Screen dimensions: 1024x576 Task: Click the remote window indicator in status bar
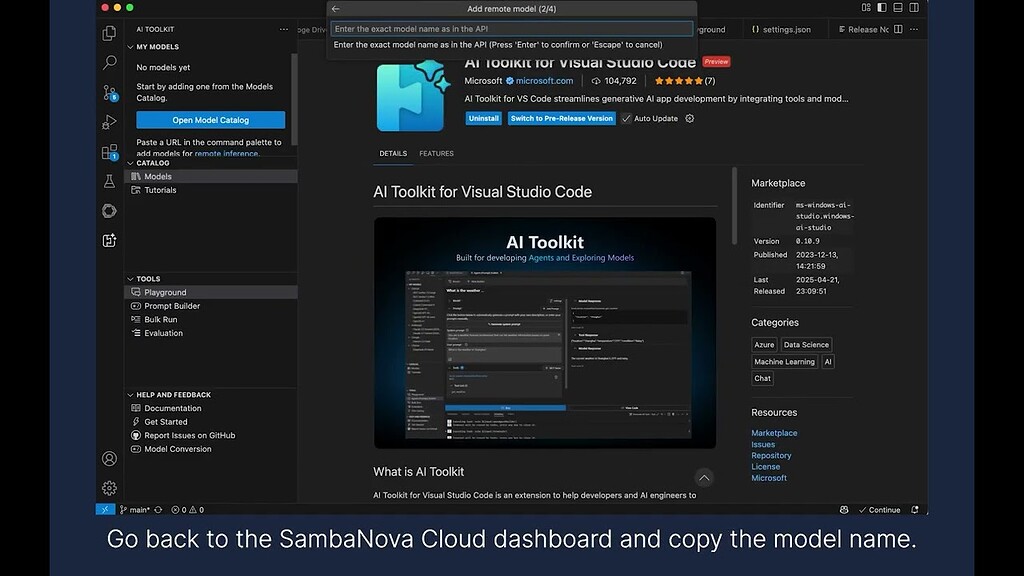coord(104,509)
